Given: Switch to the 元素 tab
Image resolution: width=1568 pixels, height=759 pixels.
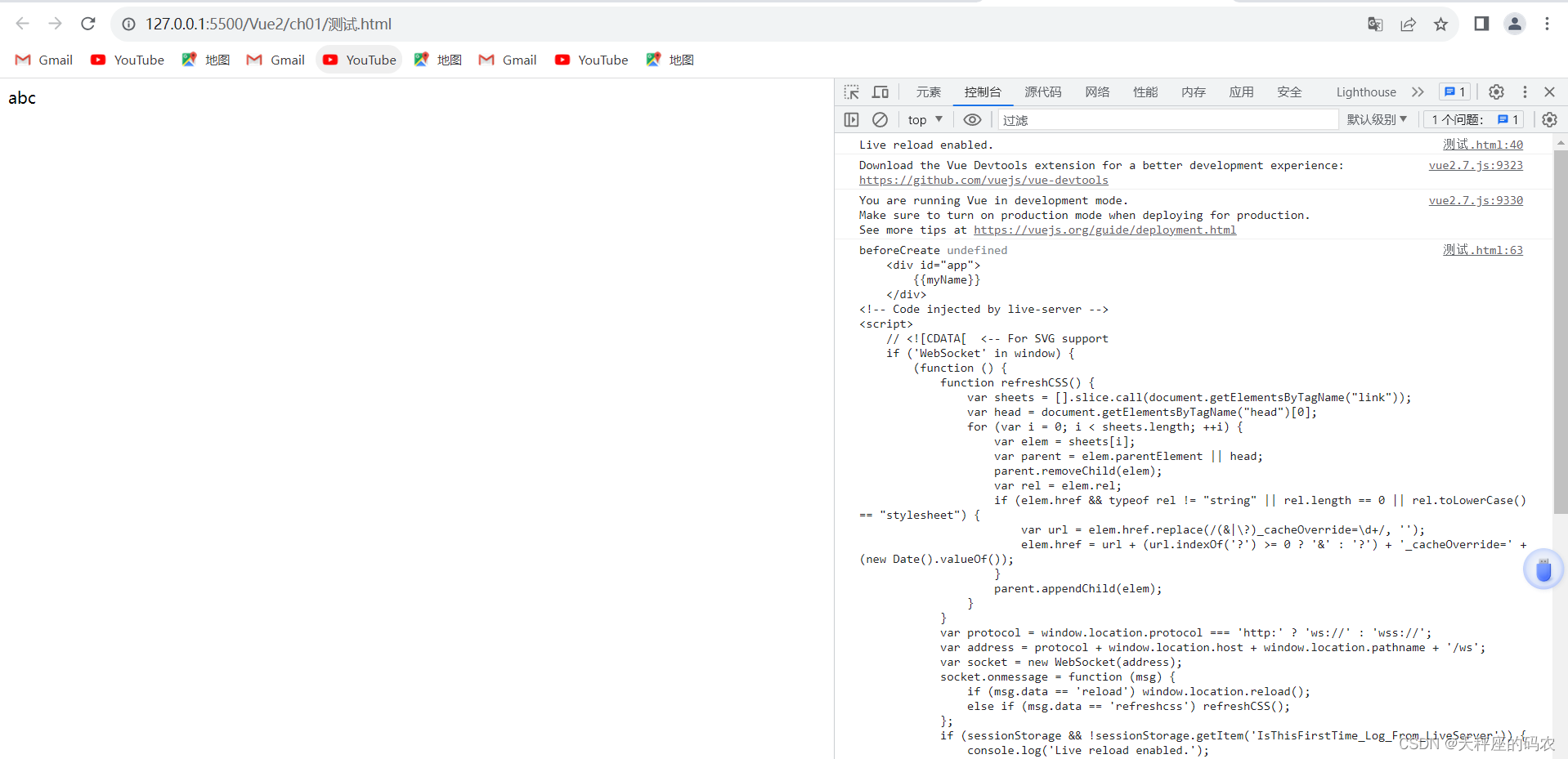Looking at the screenshot, I should (929, 92).
